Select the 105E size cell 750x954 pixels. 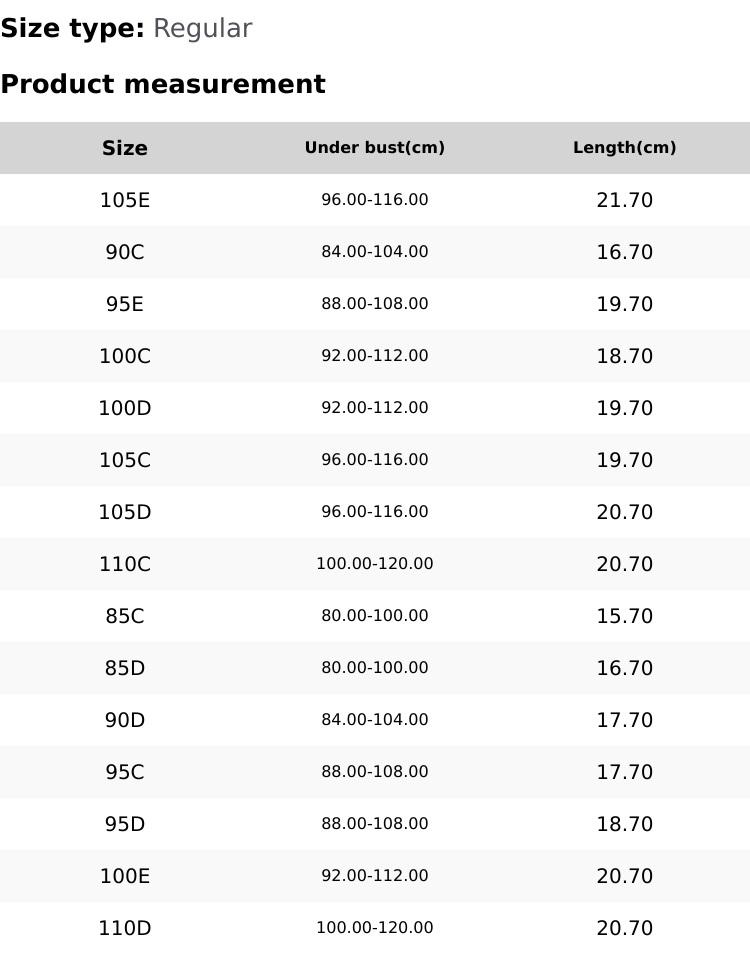tap(125, 200)
